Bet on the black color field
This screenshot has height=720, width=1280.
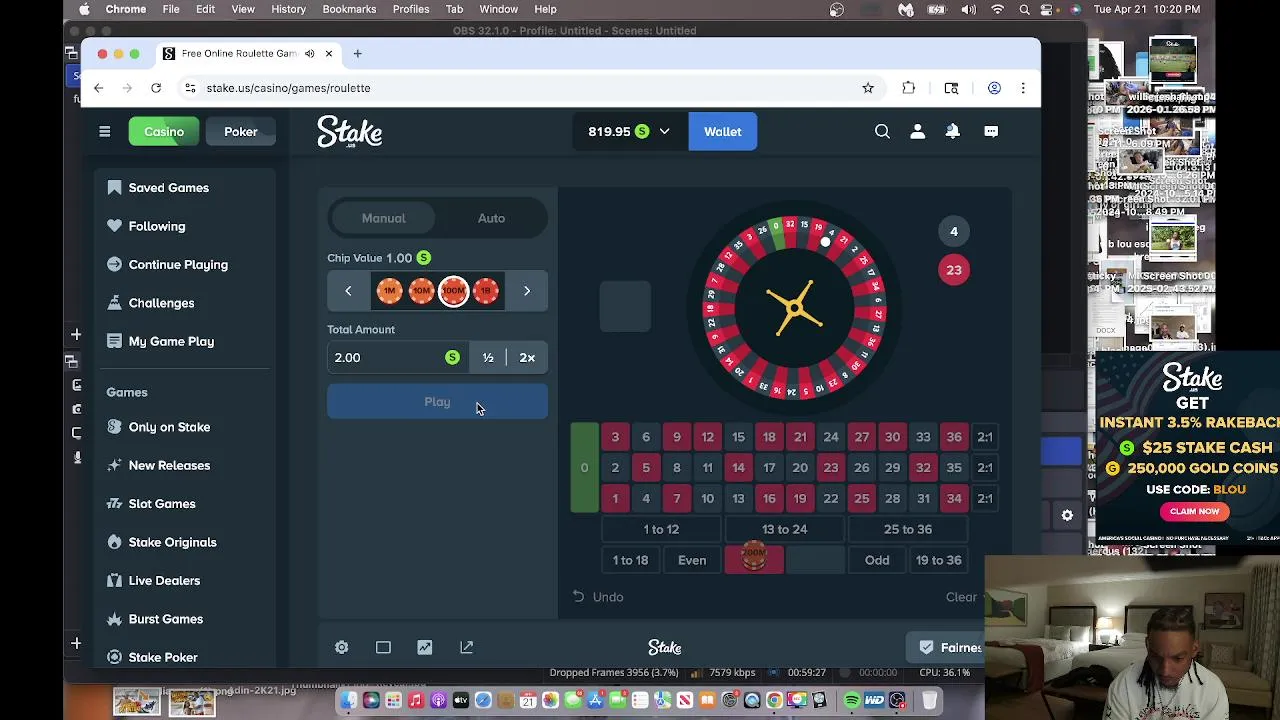pyautogui.click(x=815, y=560)
